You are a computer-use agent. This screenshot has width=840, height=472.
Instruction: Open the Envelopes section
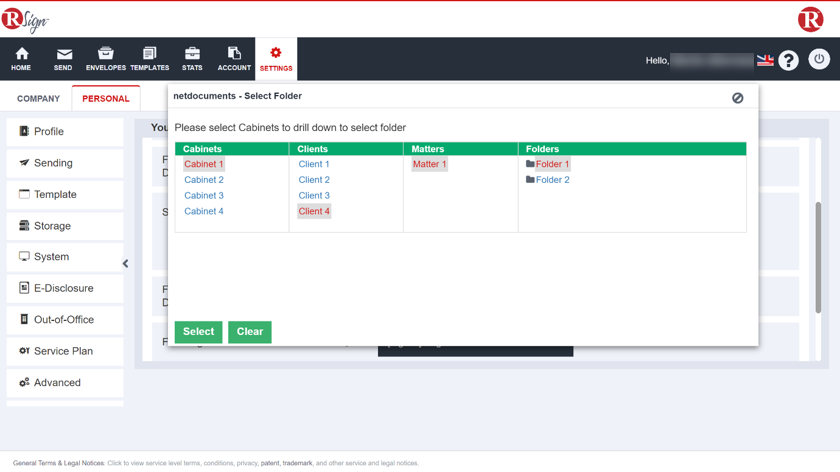click(x=106, y=59)
